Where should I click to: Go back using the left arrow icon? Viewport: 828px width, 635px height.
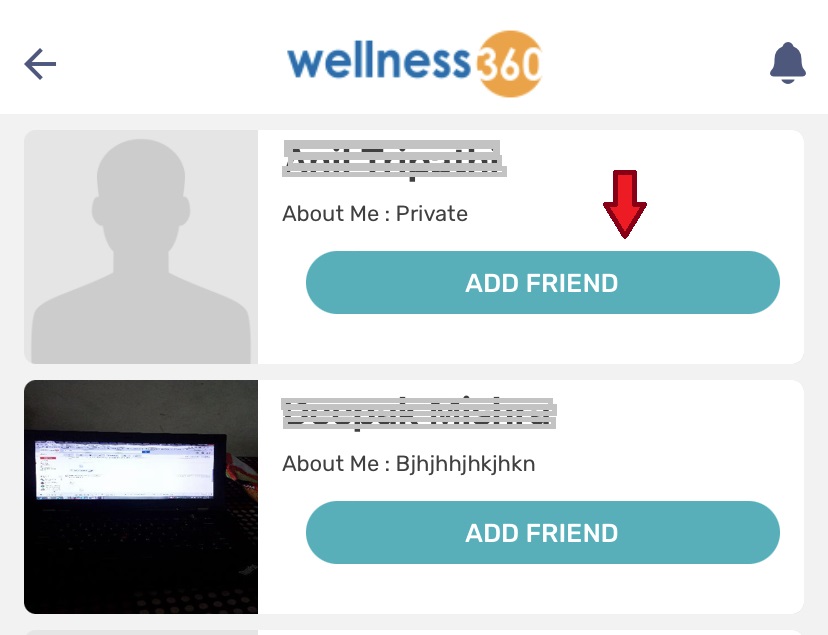point(40,64)
